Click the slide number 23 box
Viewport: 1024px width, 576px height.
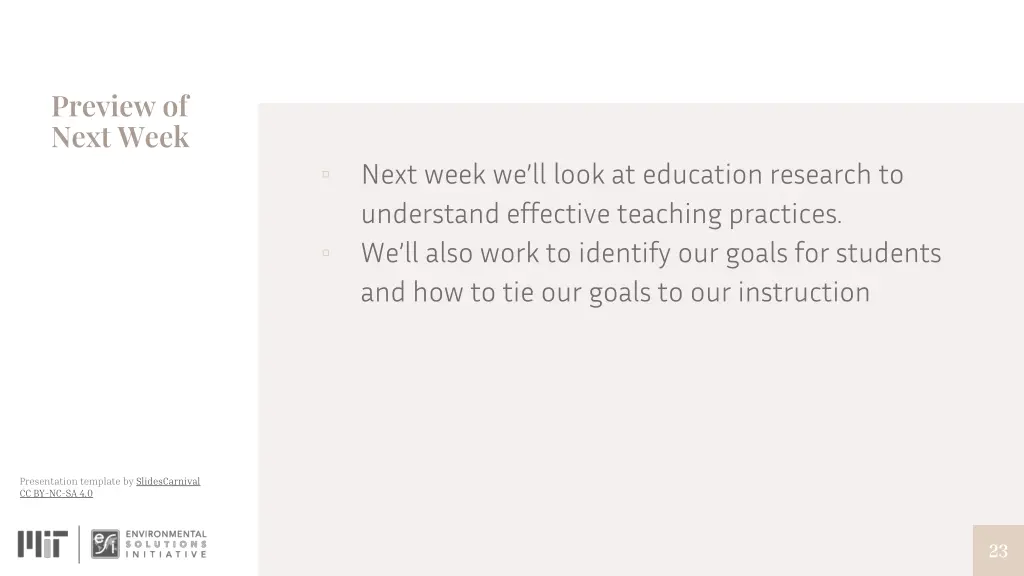click(998, 551)
